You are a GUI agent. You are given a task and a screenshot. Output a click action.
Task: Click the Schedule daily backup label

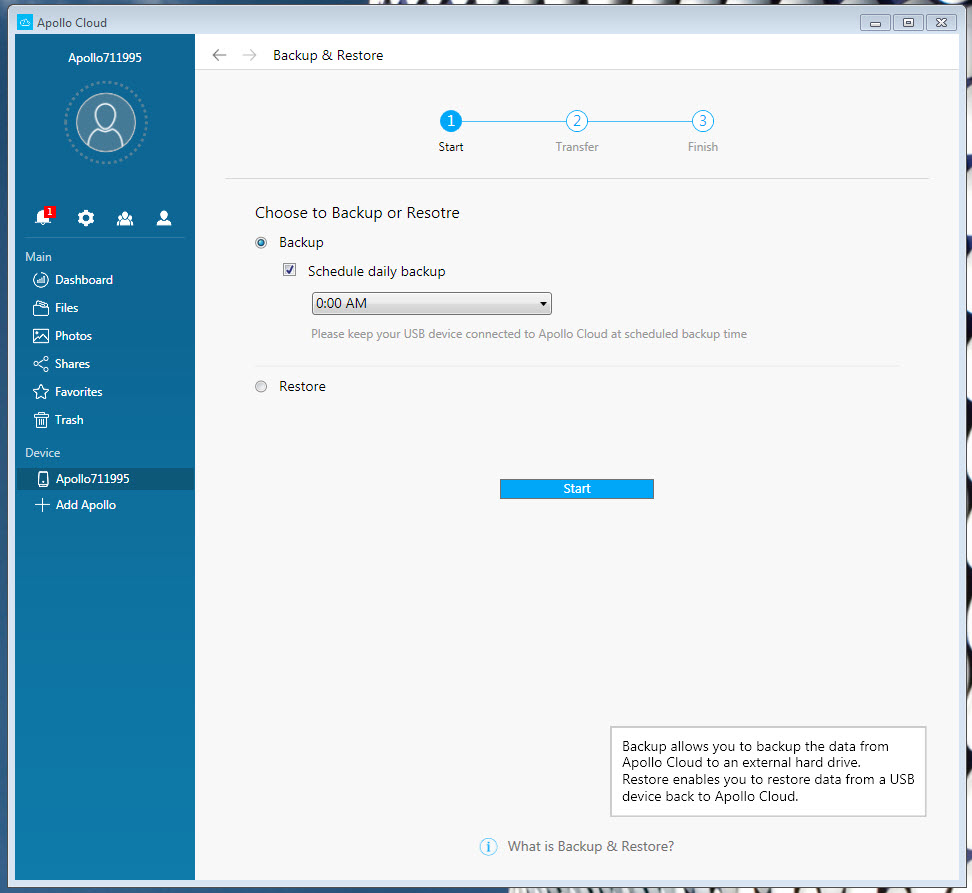tap(376, 271)
